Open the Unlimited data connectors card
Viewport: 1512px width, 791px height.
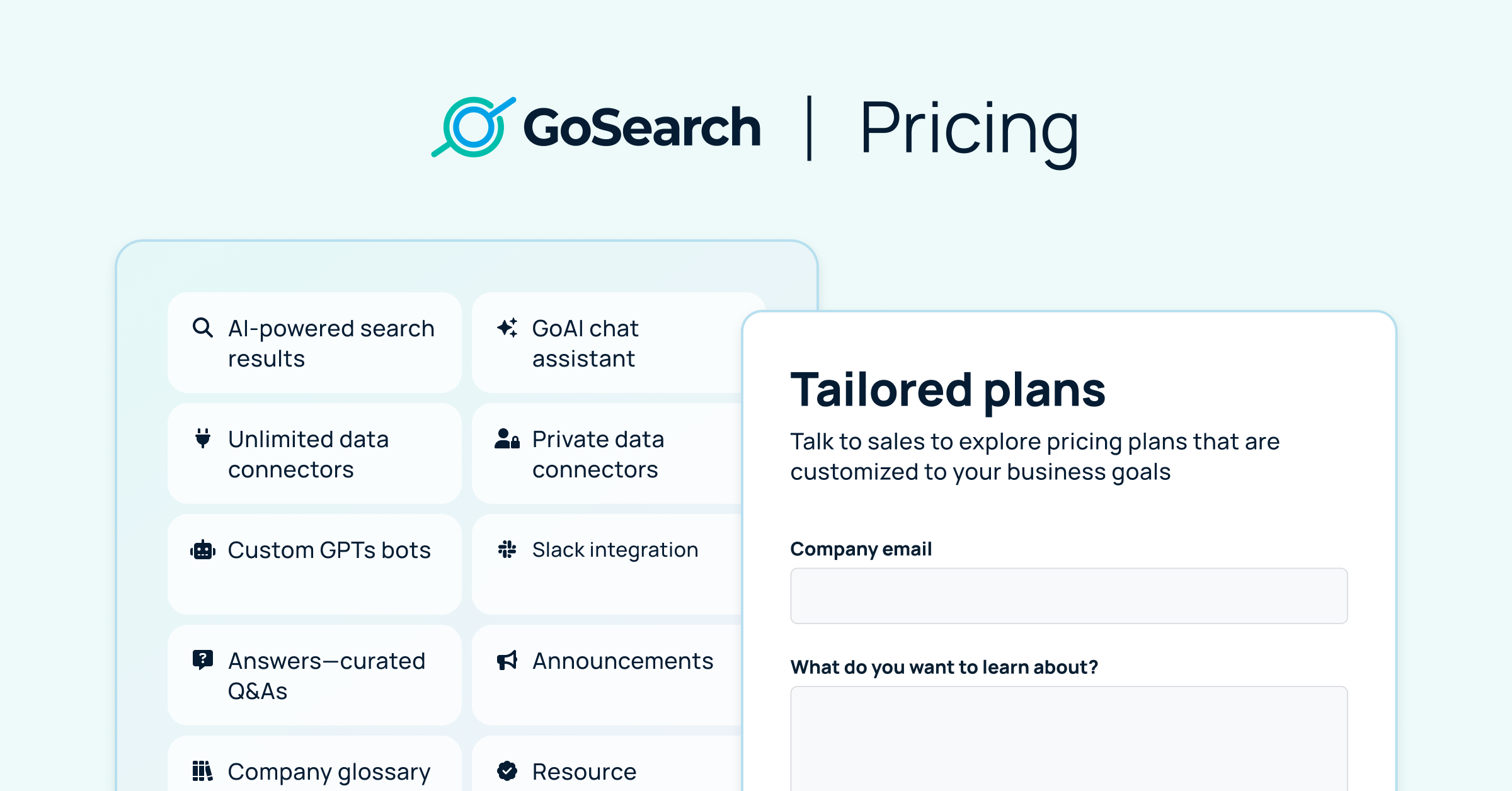tap(314, 454)
